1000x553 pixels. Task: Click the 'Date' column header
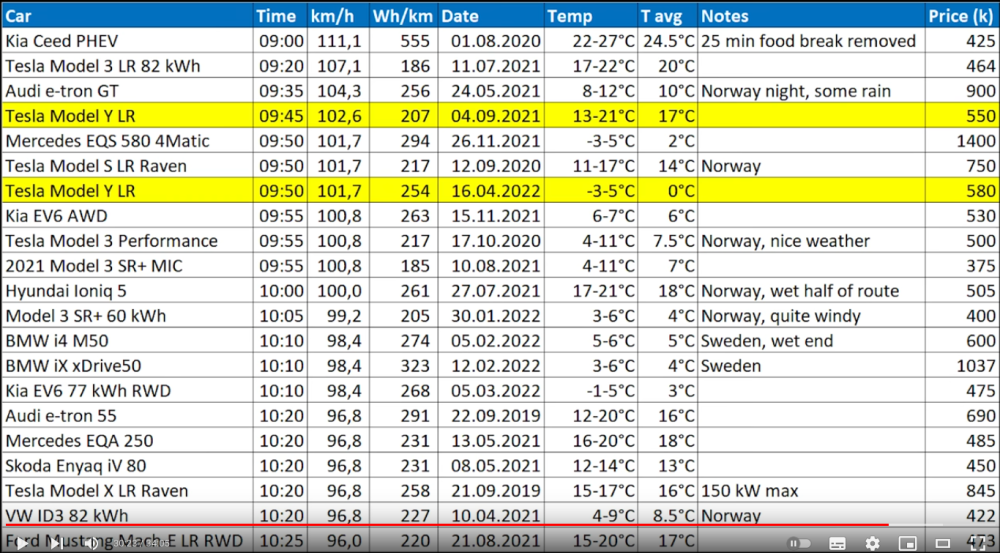[491, 15]
